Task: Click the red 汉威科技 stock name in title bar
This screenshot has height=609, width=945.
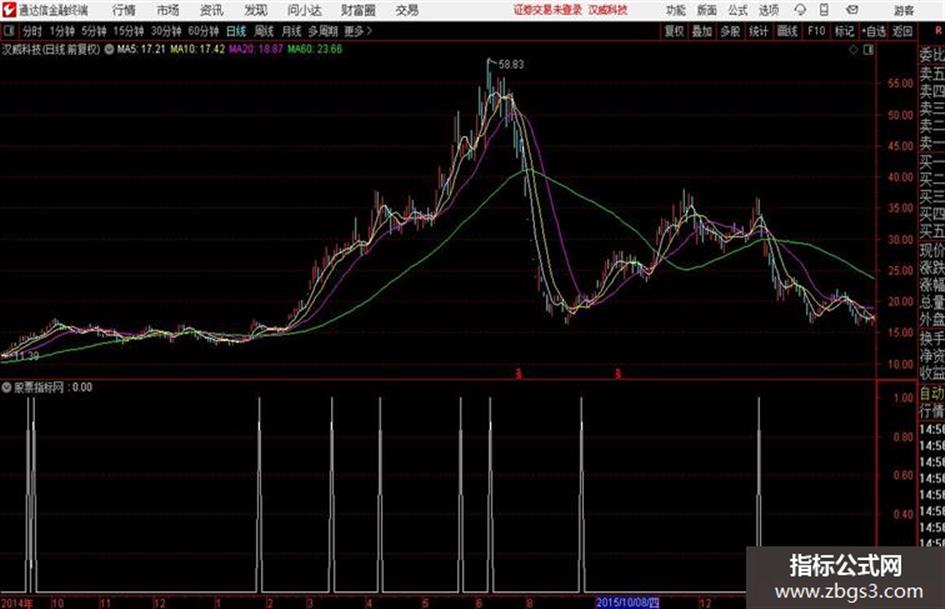Action: pyautogui.click(x=608, y=10)
